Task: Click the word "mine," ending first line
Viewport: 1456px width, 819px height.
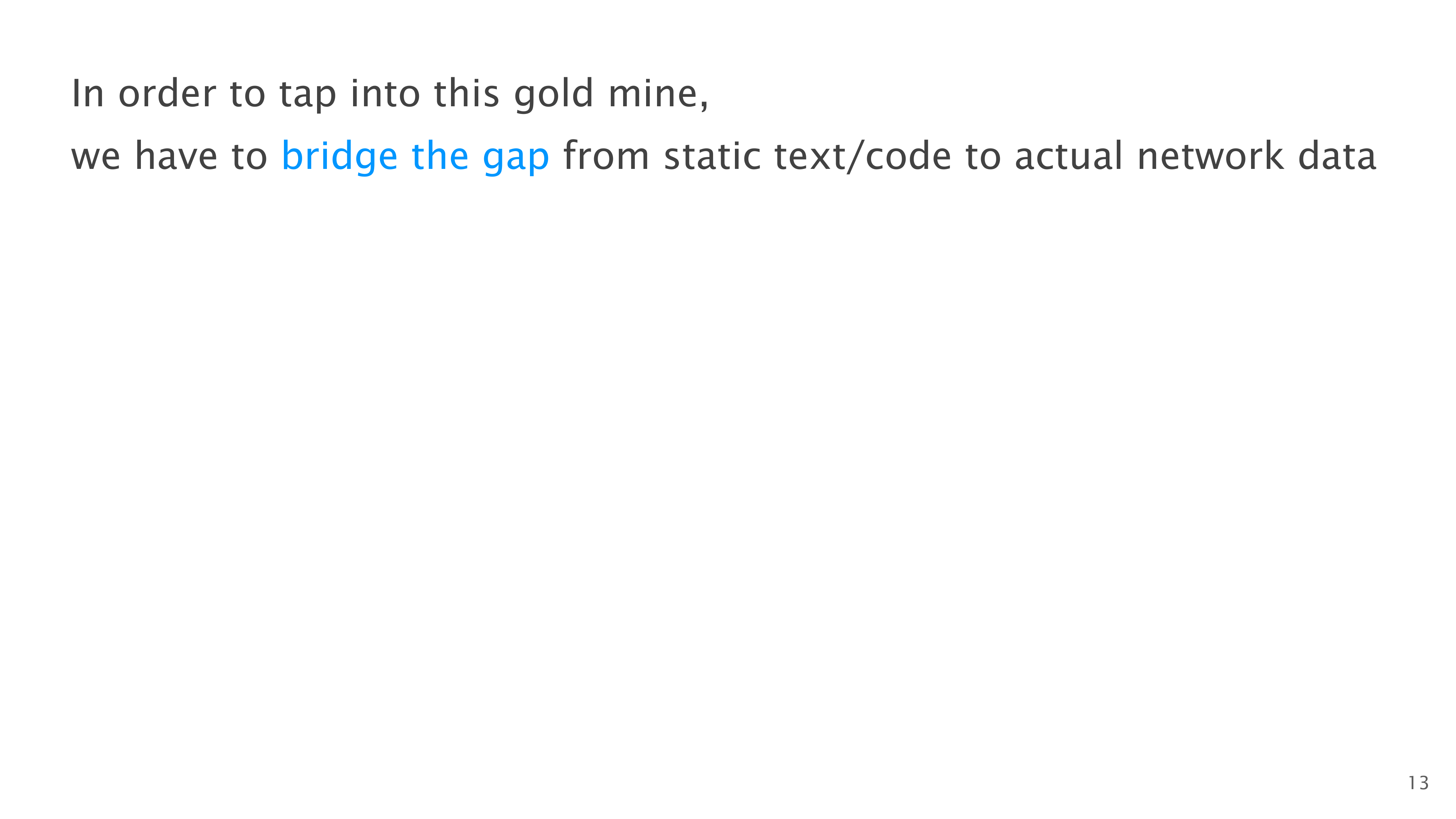Action: point(658,94)
